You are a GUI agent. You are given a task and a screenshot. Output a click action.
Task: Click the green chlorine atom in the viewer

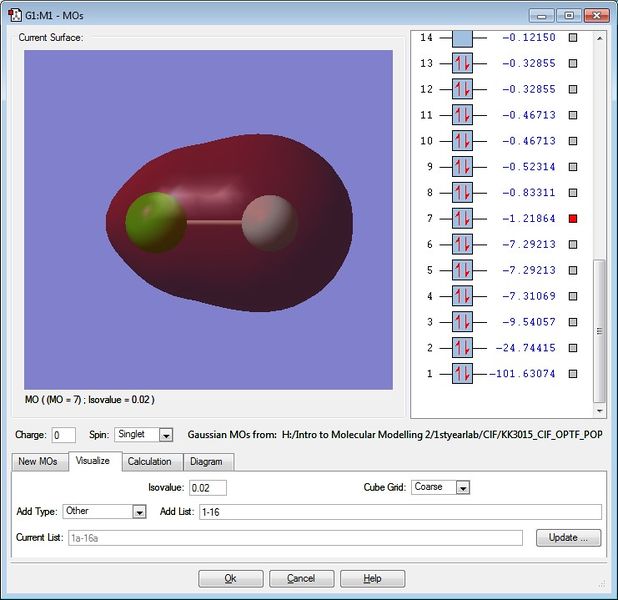(x=156, y=222)
